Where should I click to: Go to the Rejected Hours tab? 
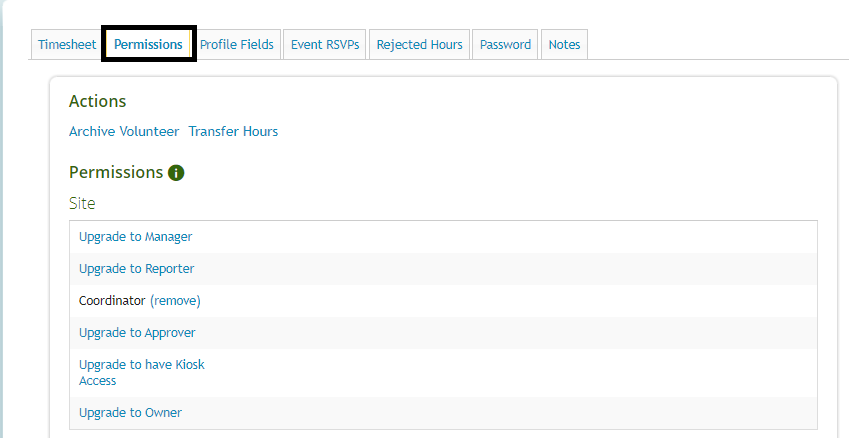[x=419, y=45]
